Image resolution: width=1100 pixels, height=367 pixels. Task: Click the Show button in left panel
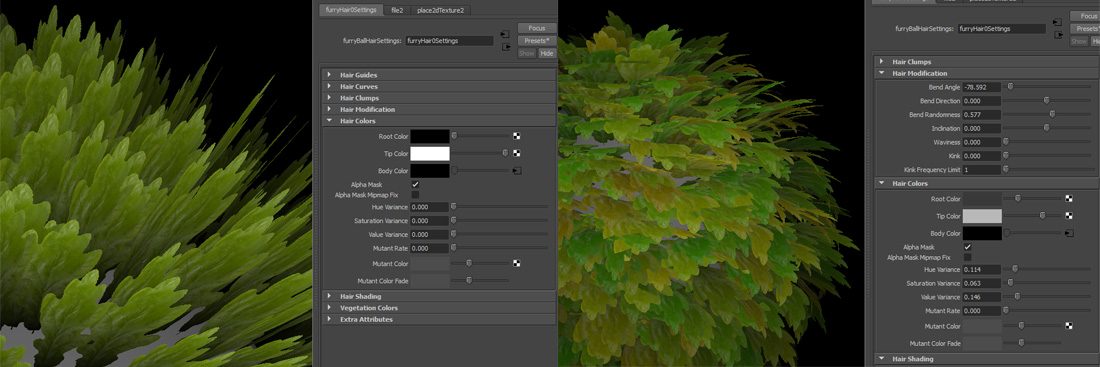(x=527, y=53)
